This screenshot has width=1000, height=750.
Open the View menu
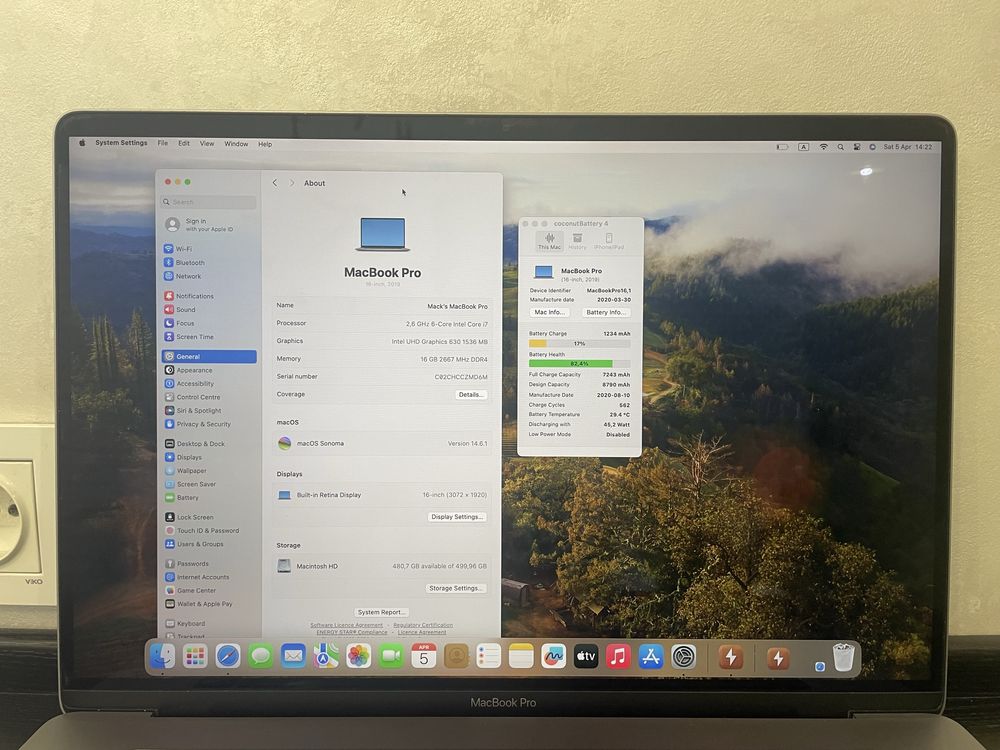click(207, 143)
